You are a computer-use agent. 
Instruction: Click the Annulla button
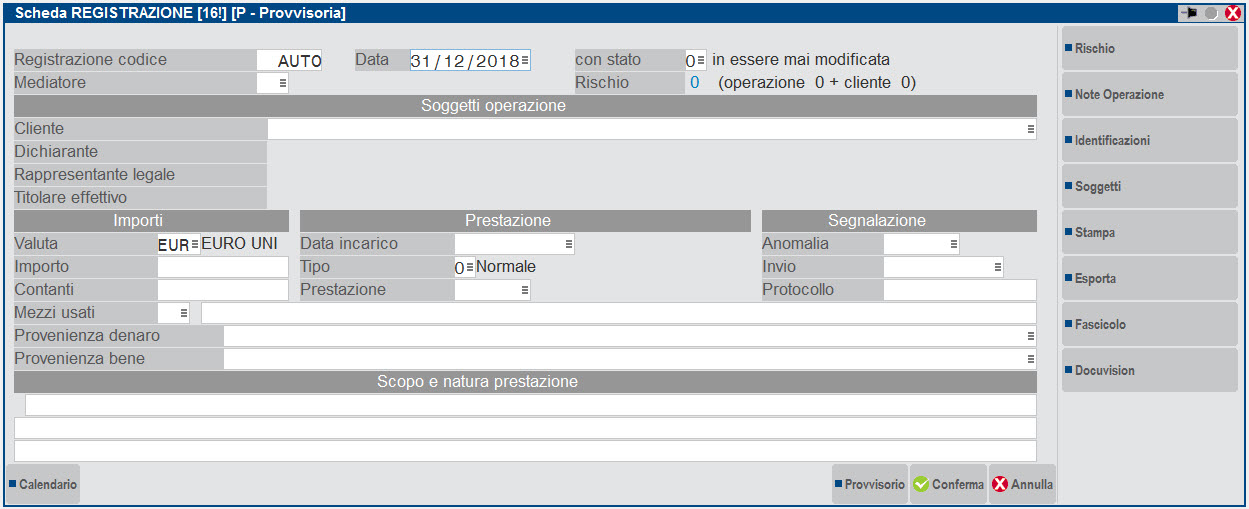click(1022, 485)
